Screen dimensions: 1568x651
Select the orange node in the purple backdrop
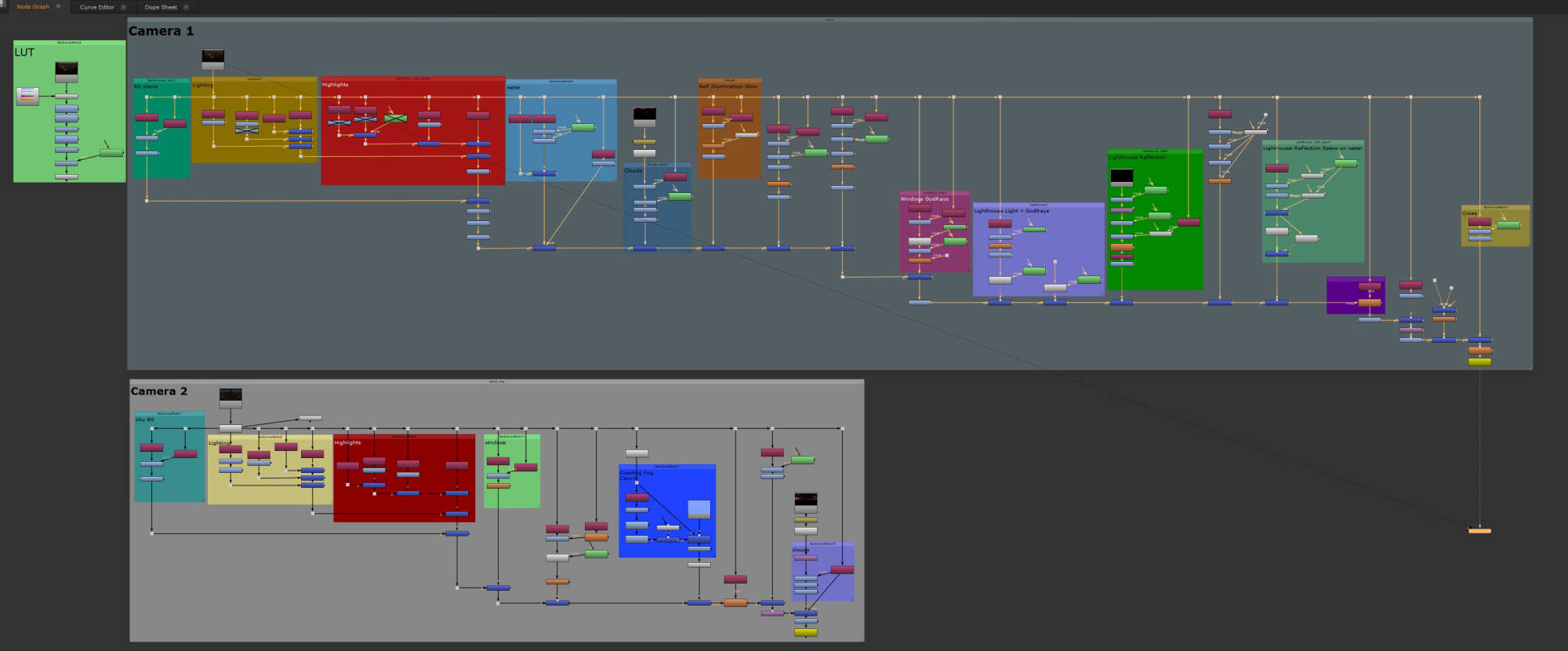[1369, 303]
